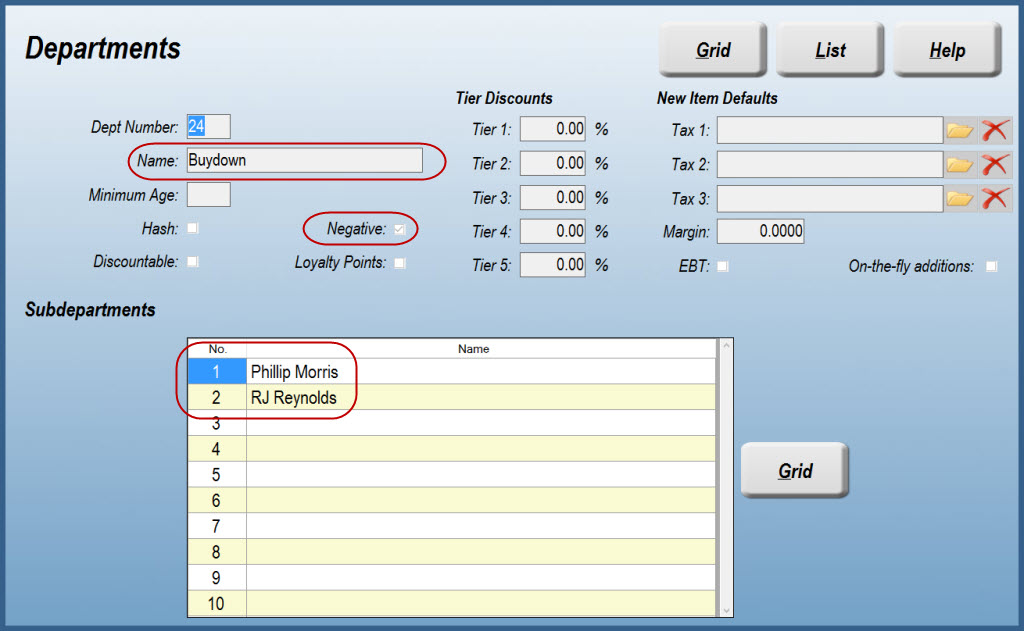Select subdepartment row number 8

pyautogui.click(x=217, y=552)
